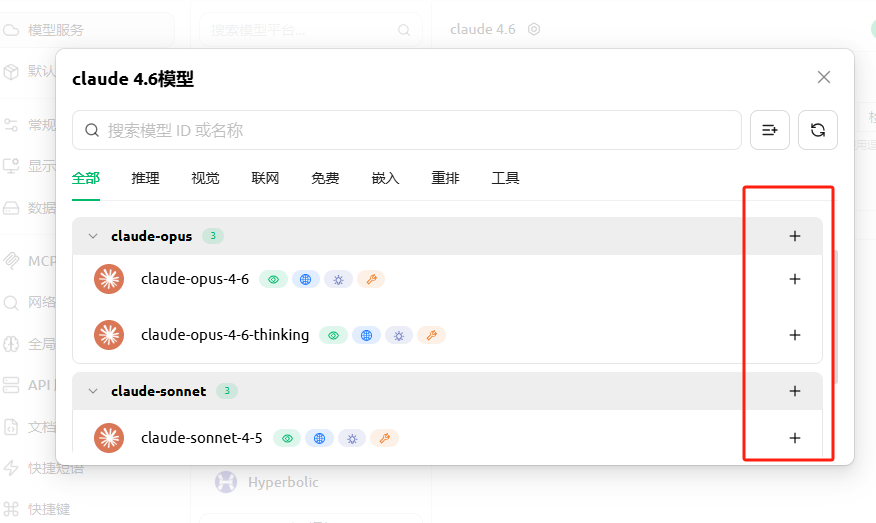Click the Hyperbolic provider in background list
The image size is (876, 523).
pos(267,482)
